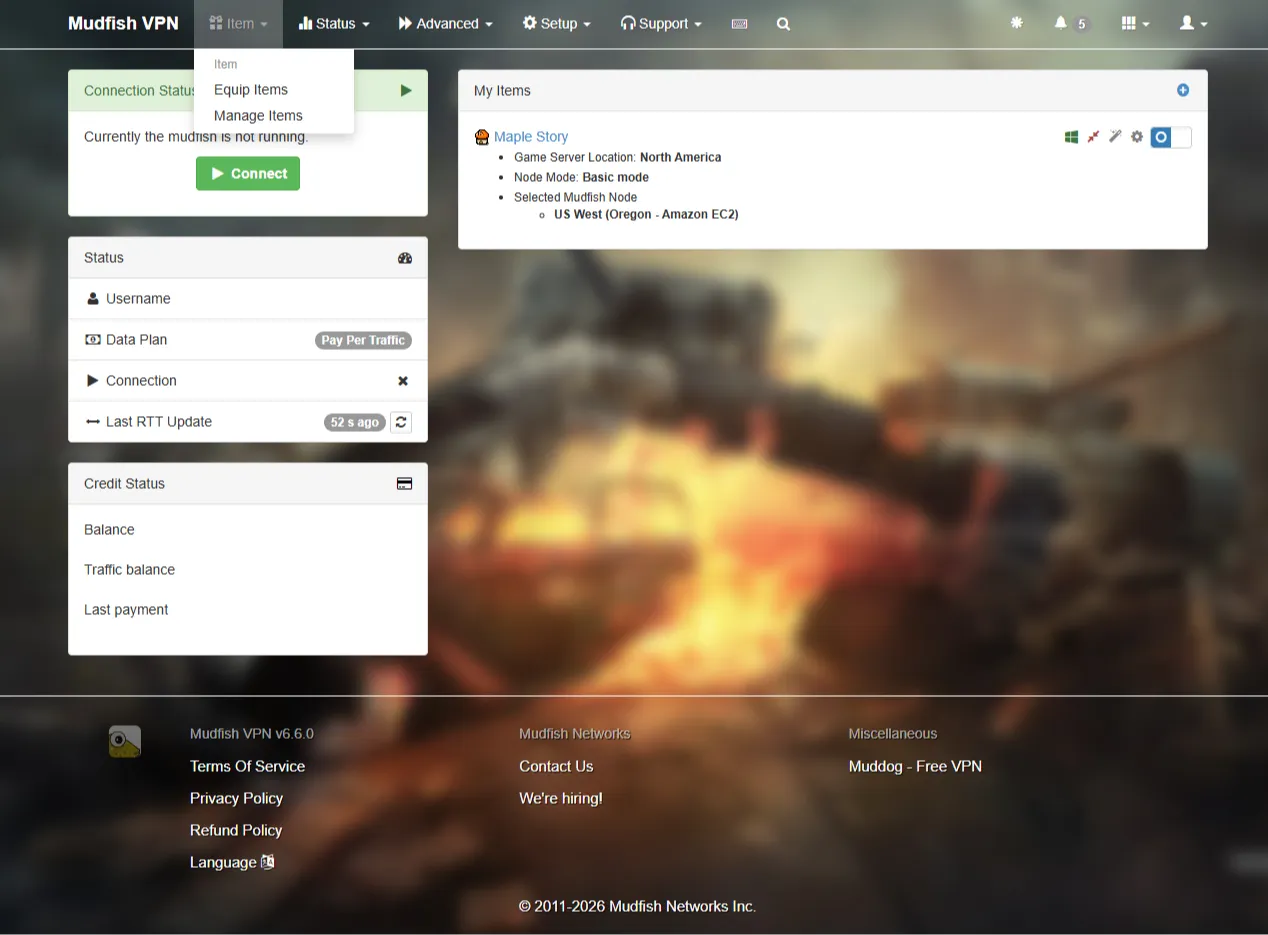The width and height of the screenshot is (1268, 935).
Task: Click the We're hiring! link
Action: coord(561,798)
